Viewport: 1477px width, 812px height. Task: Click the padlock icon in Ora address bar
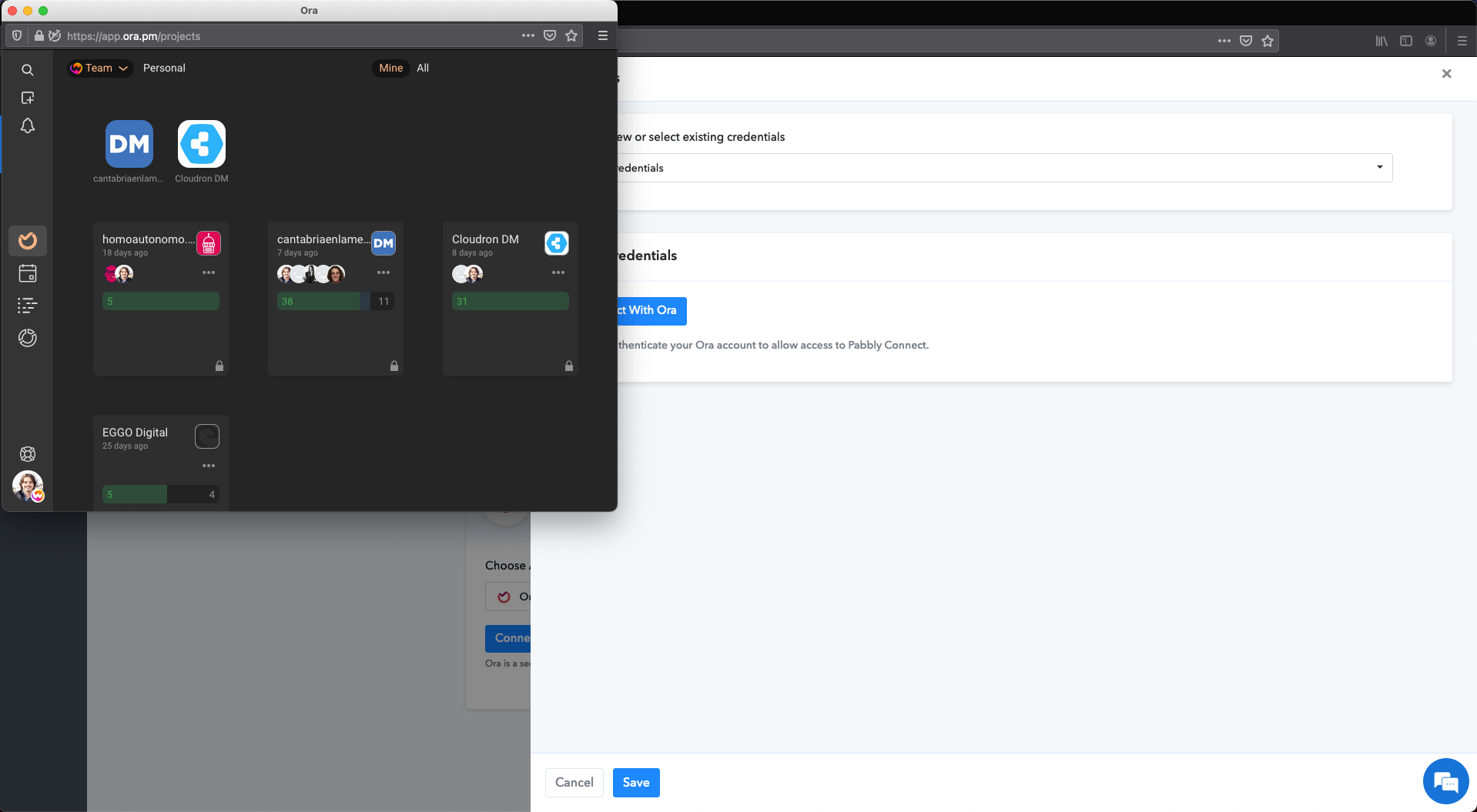(x=39, y=35)
